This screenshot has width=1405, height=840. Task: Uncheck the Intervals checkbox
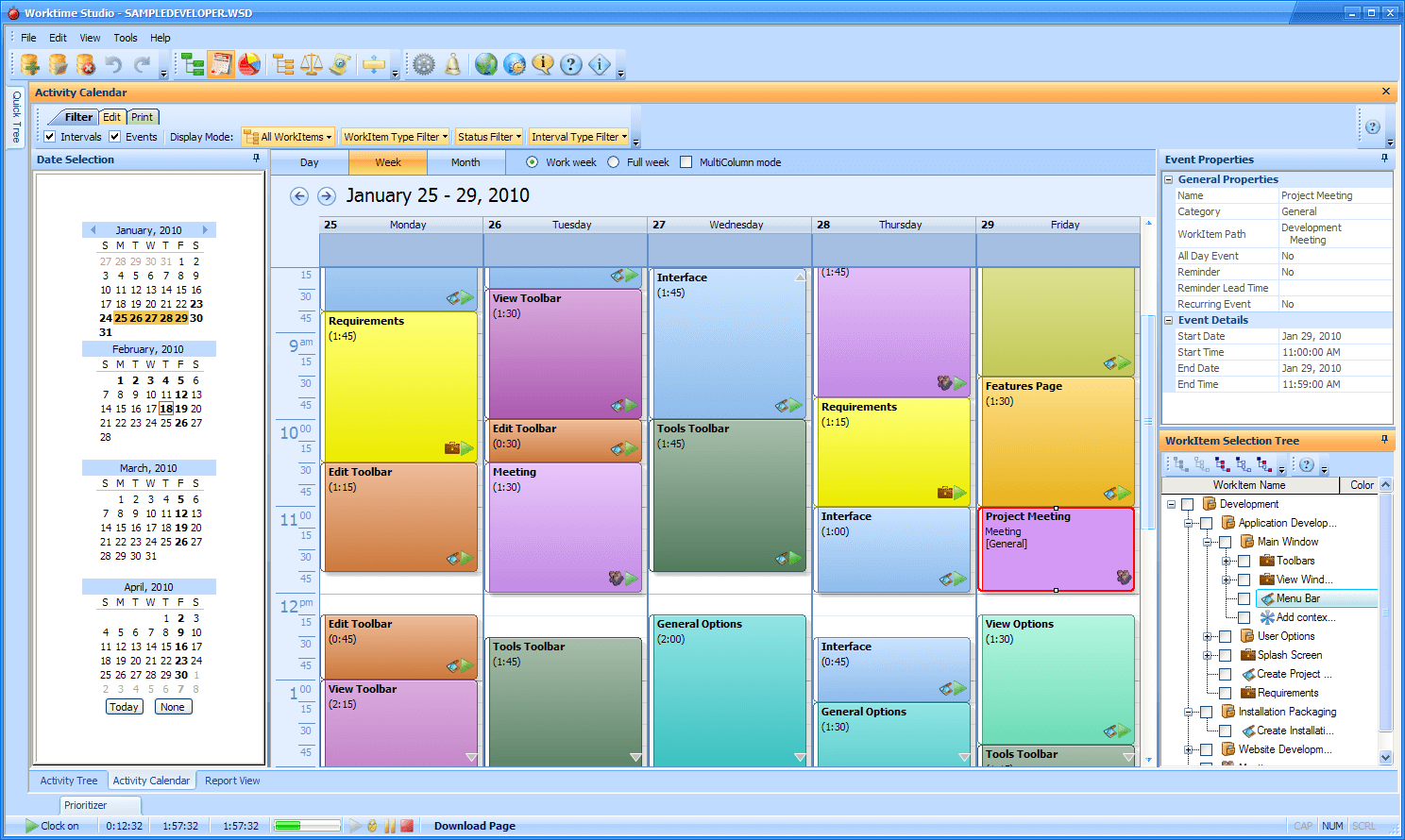pos(49,136)
